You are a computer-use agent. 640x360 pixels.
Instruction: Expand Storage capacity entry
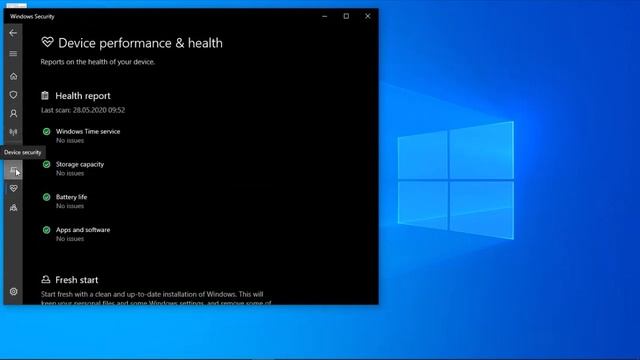pyautogui.click(x=80, y=164)
